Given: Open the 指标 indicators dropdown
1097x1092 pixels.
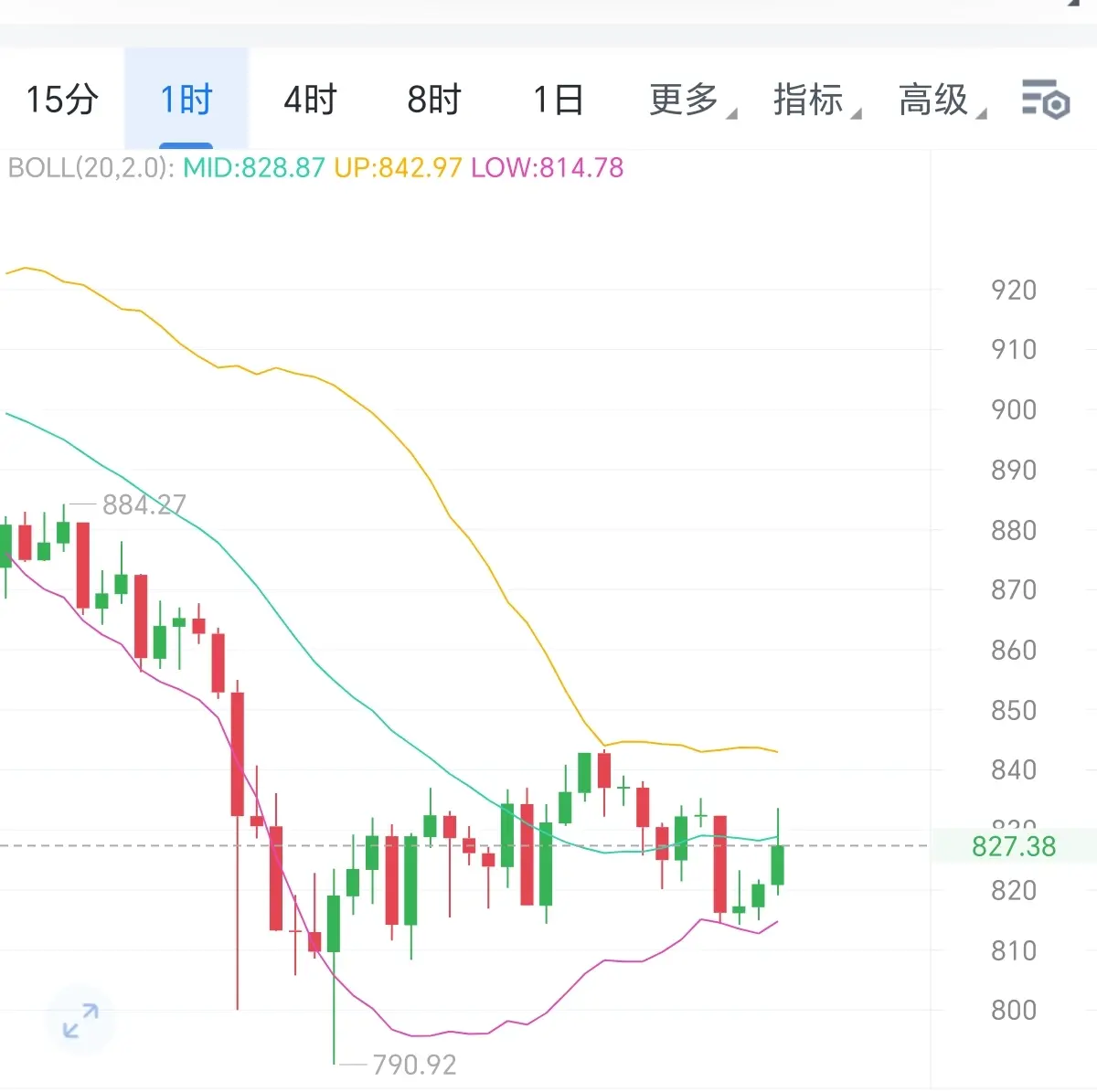Looking at the screenshot, I should (816, 99).
